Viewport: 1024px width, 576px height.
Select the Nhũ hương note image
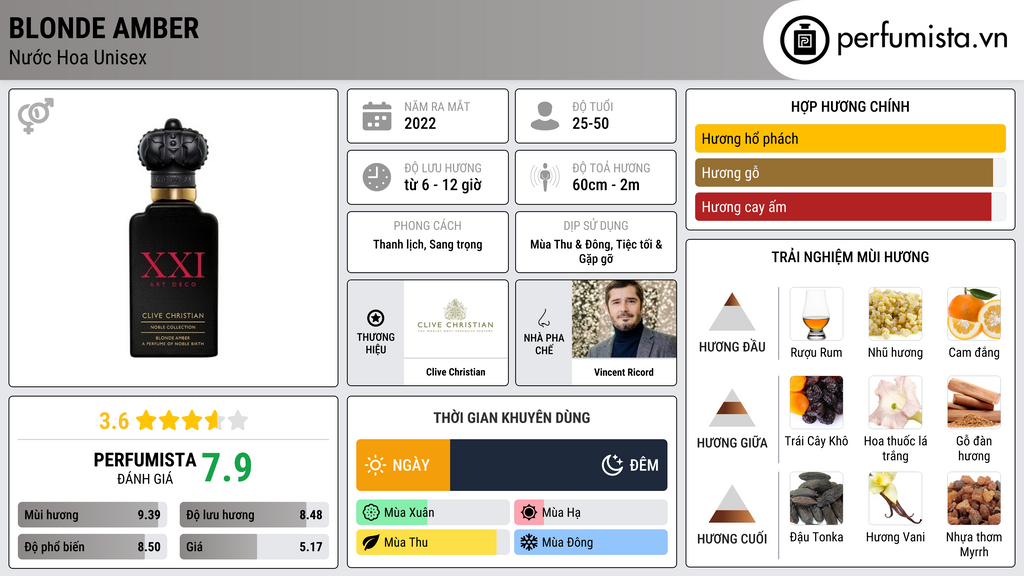click(895, 314)
